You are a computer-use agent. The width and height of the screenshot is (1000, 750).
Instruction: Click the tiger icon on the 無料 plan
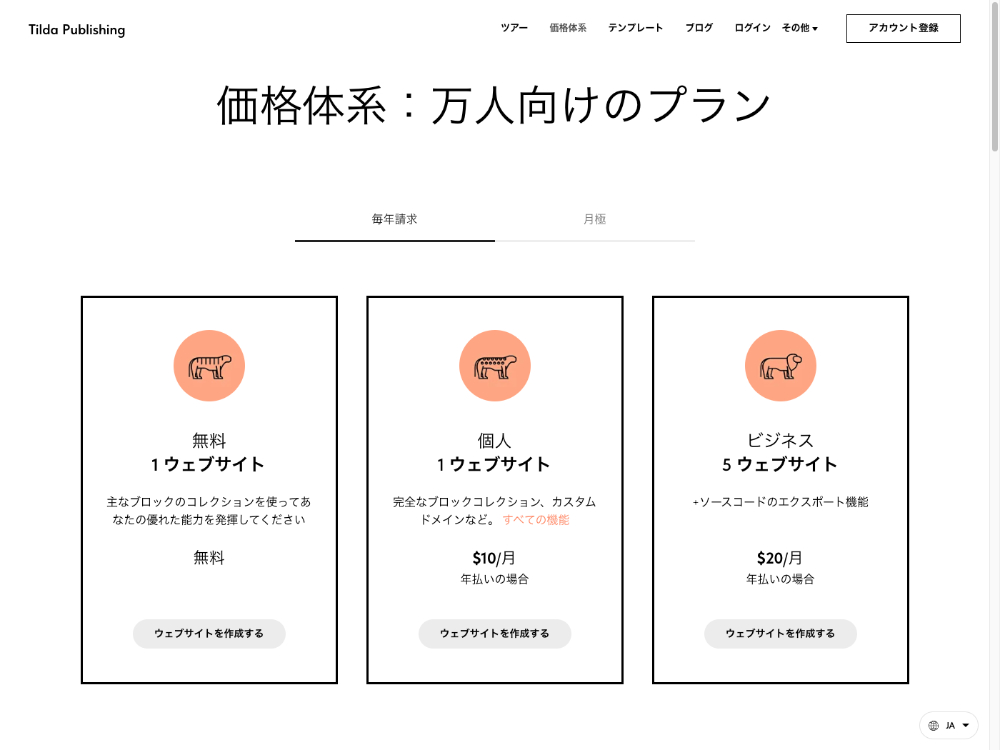click(209, 366)
